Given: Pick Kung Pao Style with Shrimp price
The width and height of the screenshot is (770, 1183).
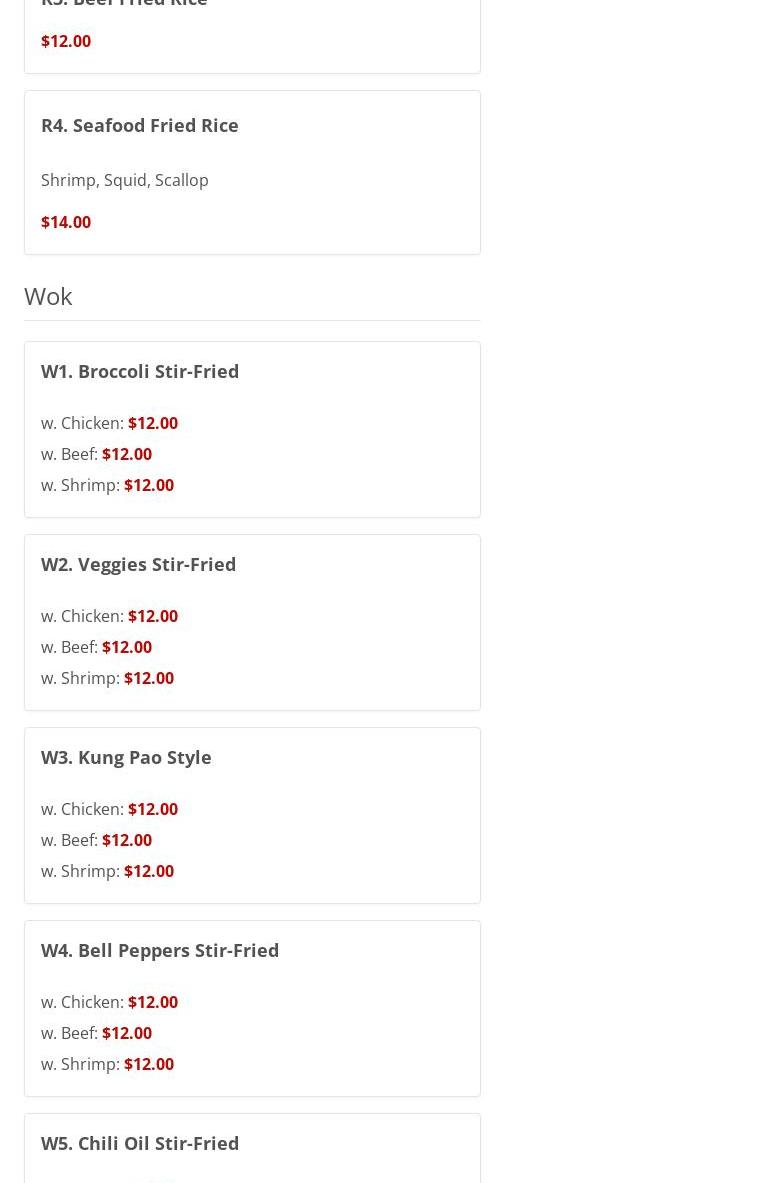Looking at the screenshot, I should pyautogui.click(x=148, y=871).
